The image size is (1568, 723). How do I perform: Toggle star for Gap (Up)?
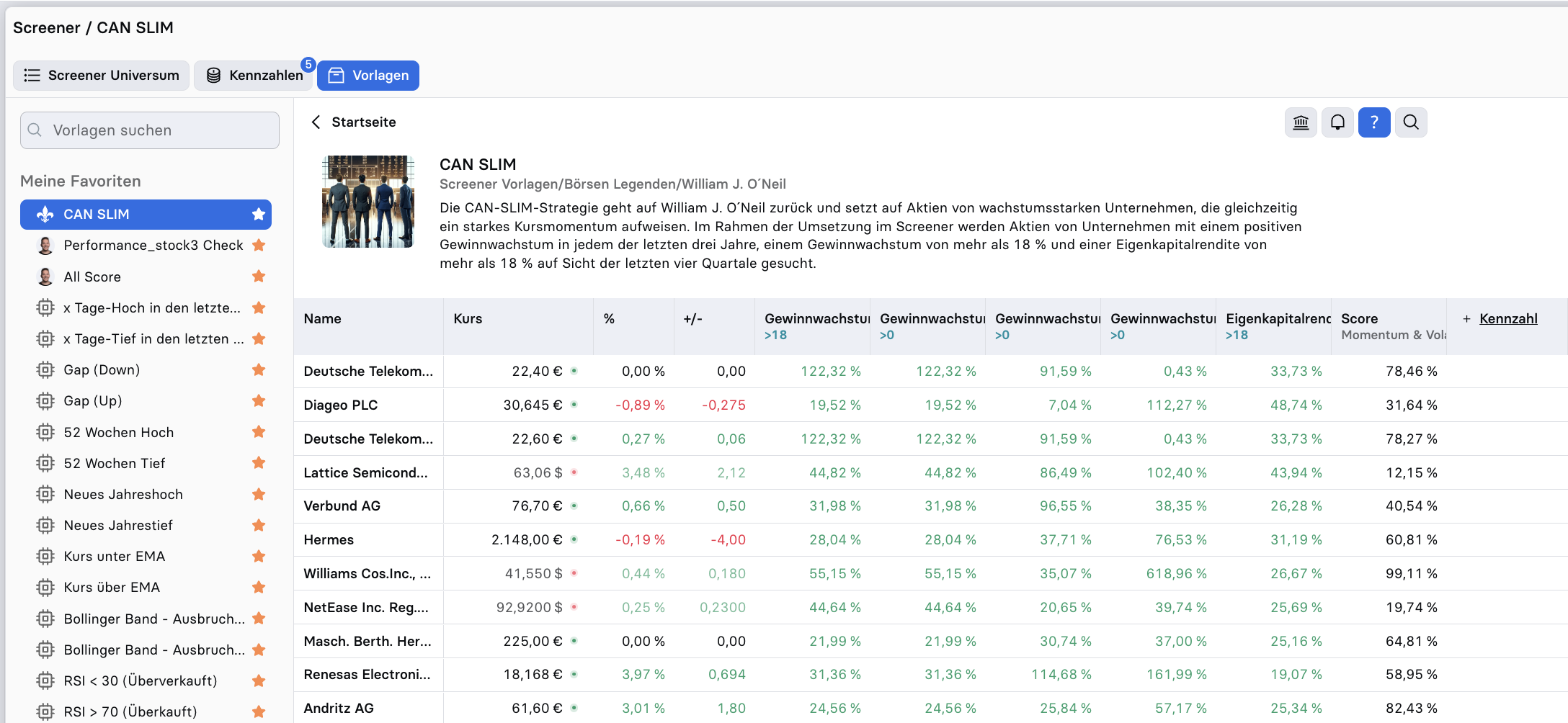259,401
